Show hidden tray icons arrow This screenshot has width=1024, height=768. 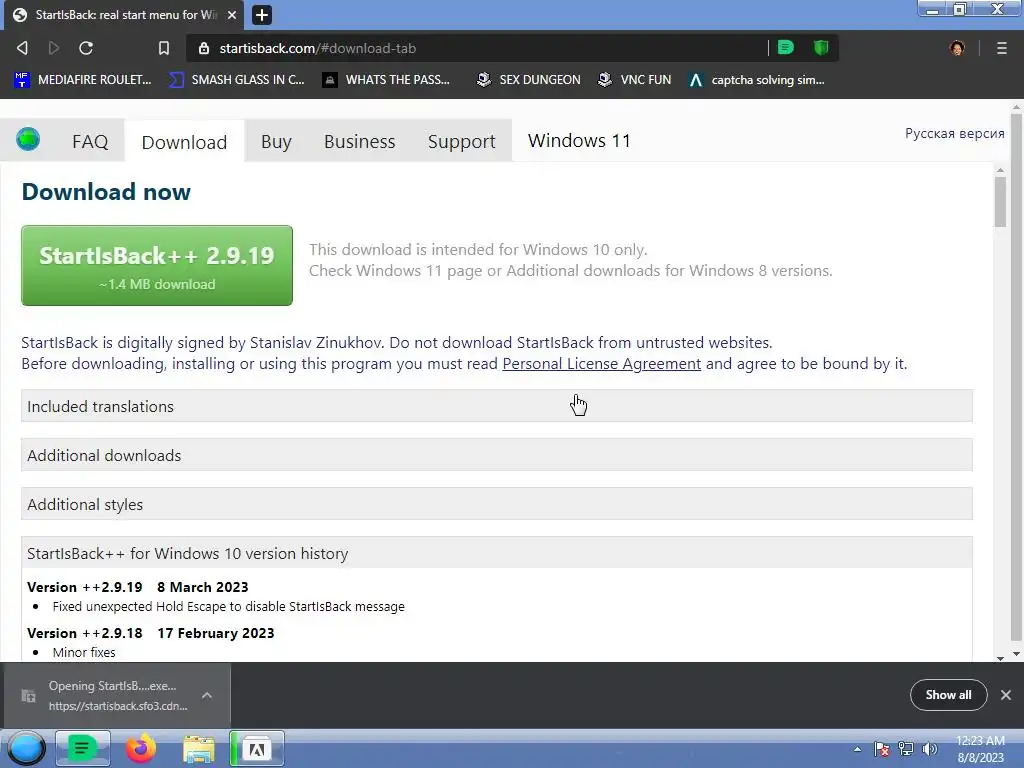pyautogui.click(x=857, y=749)
